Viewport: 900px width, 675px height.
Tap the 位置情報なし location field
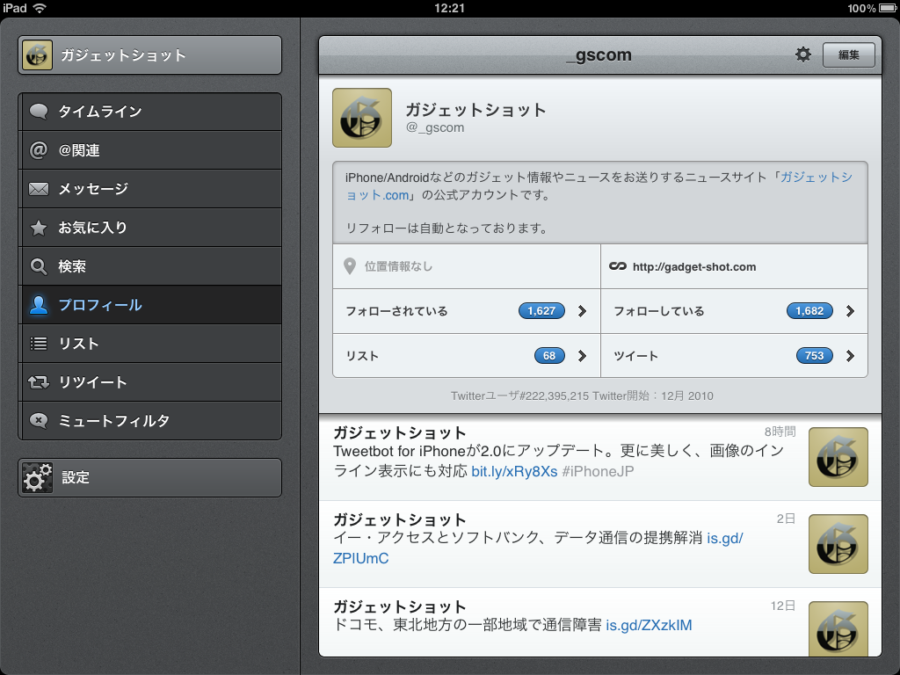click(467, 266)
